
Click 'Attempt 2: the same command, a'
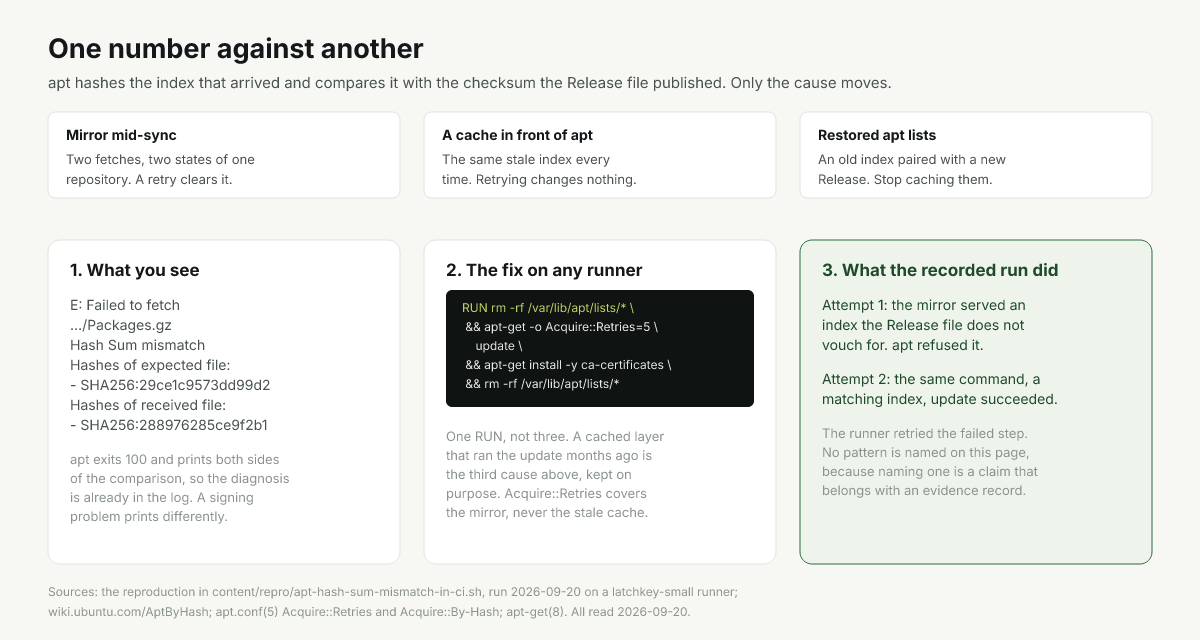coord(931,379)
